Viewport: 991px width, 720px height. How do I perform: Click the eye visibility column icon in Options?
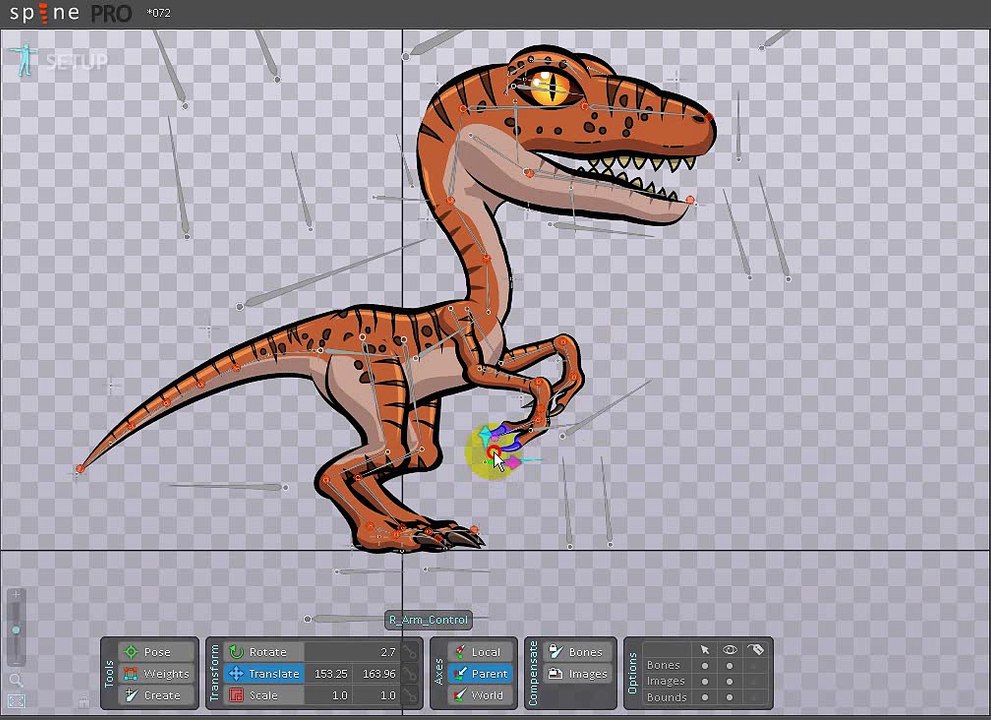(x=730, y=649)
